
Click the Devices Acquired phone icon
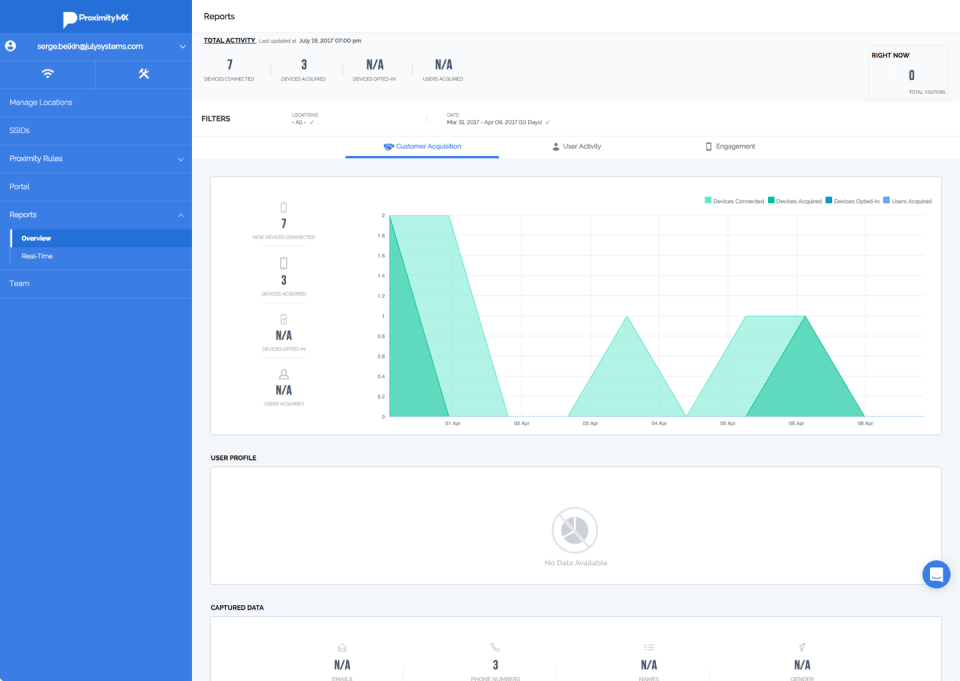[283, 263]
